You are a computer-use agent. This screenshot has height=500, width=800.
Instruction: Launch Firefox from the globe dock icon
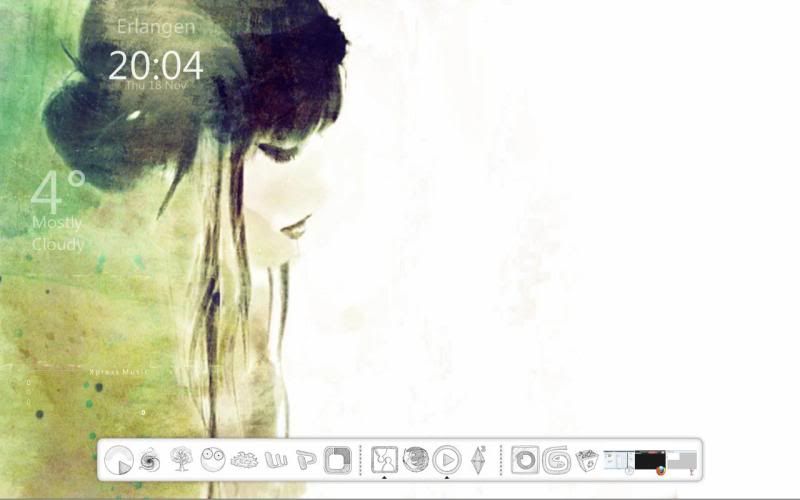point(415,460)
